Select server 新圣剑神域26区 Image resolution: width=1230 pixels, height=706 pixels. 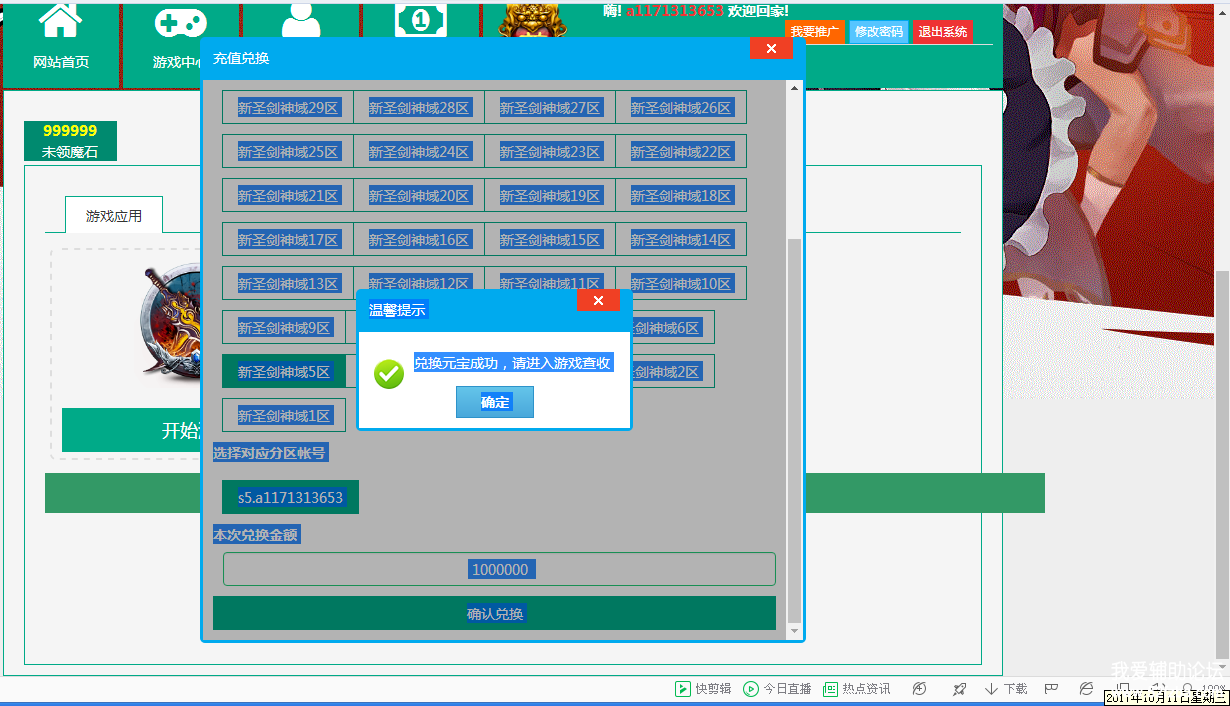pyautogui.click(x=681, y=108)
